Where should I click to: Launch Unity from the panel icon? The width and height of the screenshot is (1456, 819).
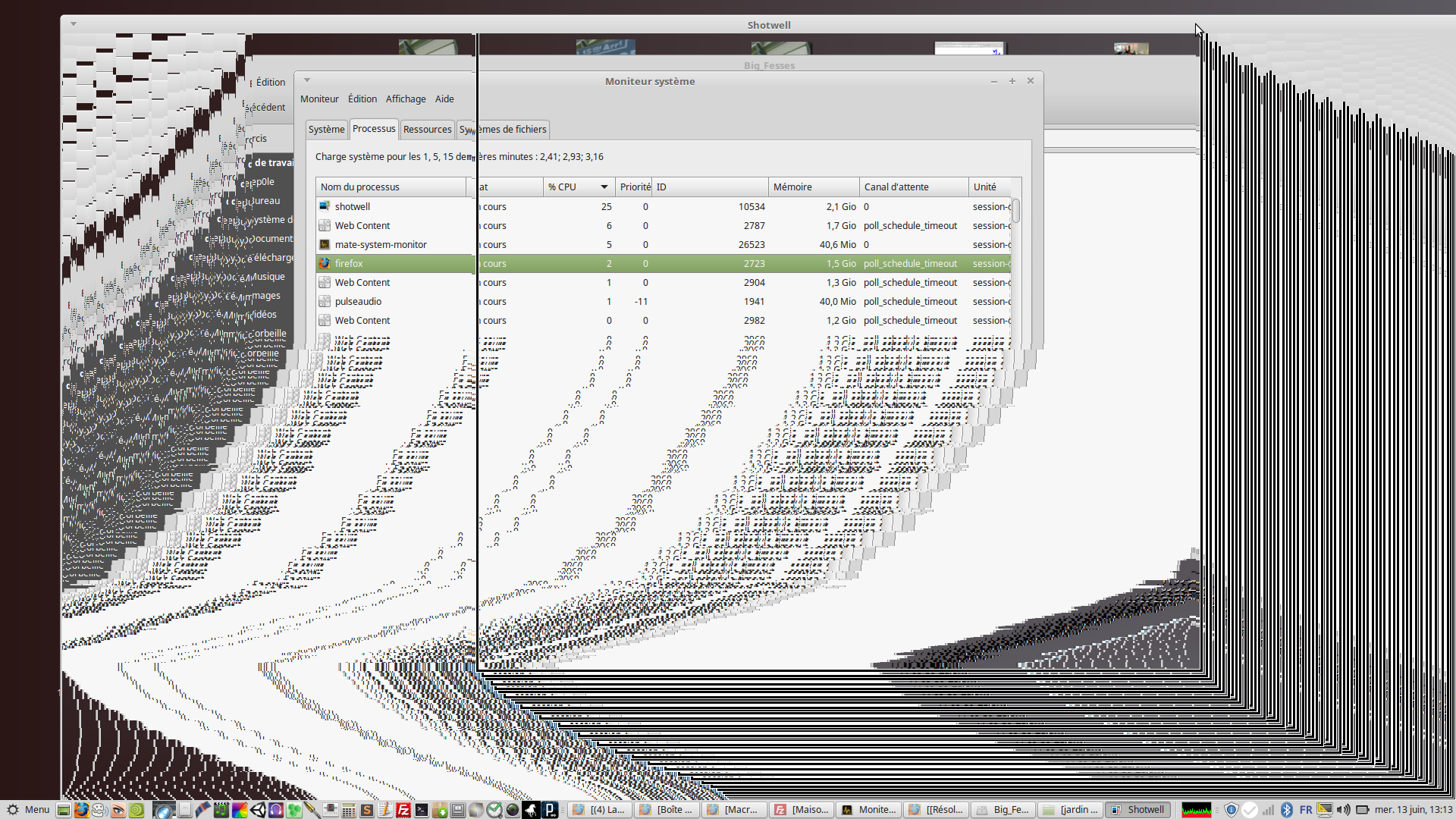point(258,810)
